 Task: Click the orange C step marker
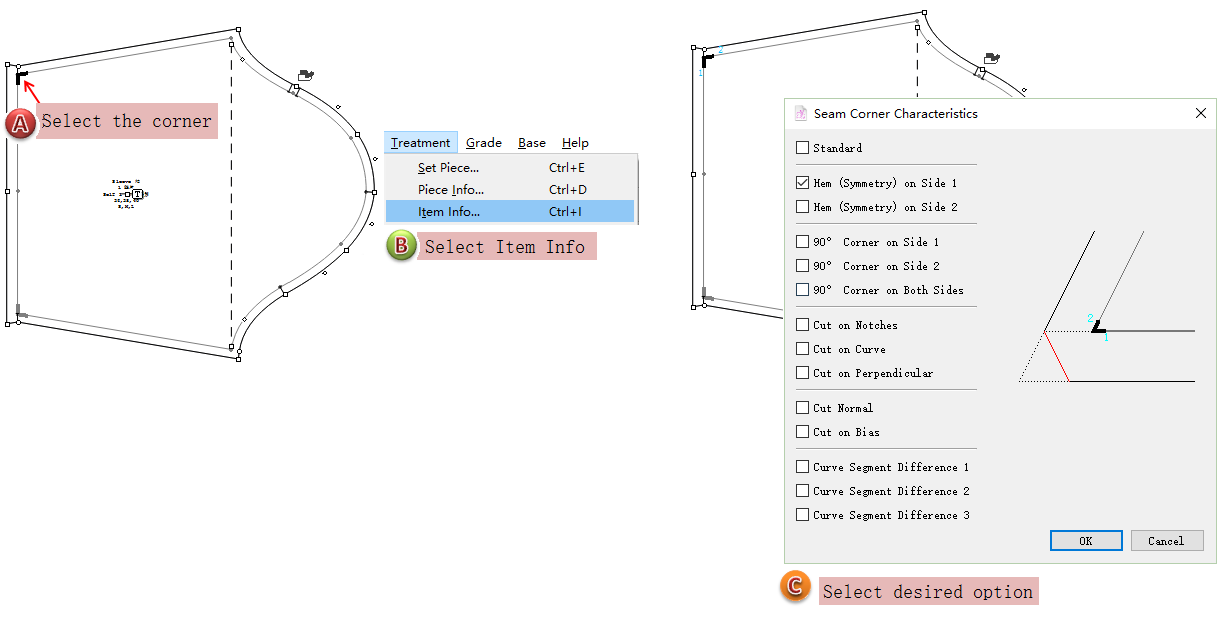tap(795, 587)
